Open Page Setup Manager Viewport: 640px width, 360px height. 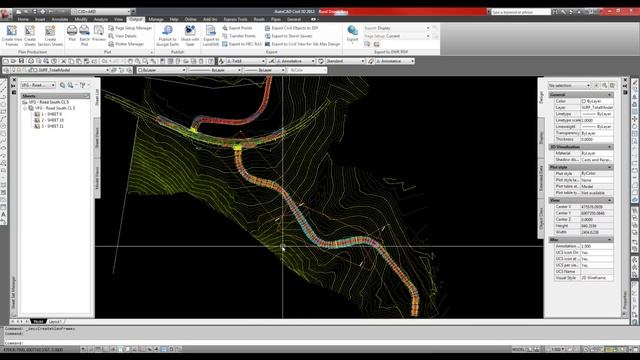(x=130, y=28)
